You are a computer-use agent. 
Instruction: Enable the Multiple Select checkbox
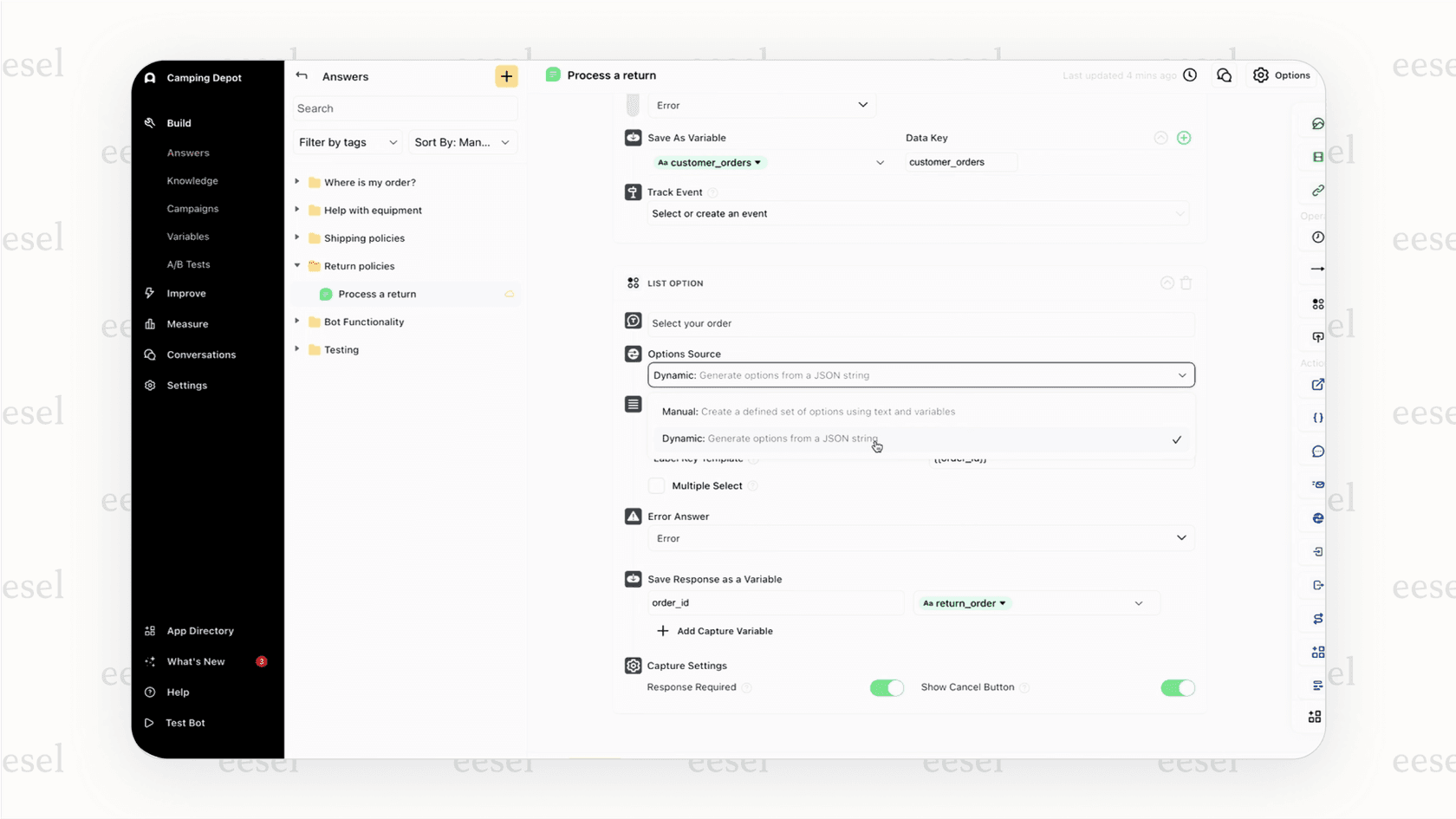tap(656, 485)
